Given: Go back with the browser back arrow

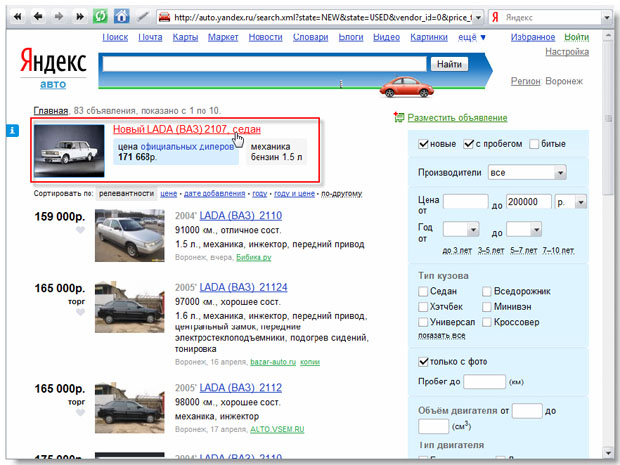Looking at the screenshot, I should point(38,17).
